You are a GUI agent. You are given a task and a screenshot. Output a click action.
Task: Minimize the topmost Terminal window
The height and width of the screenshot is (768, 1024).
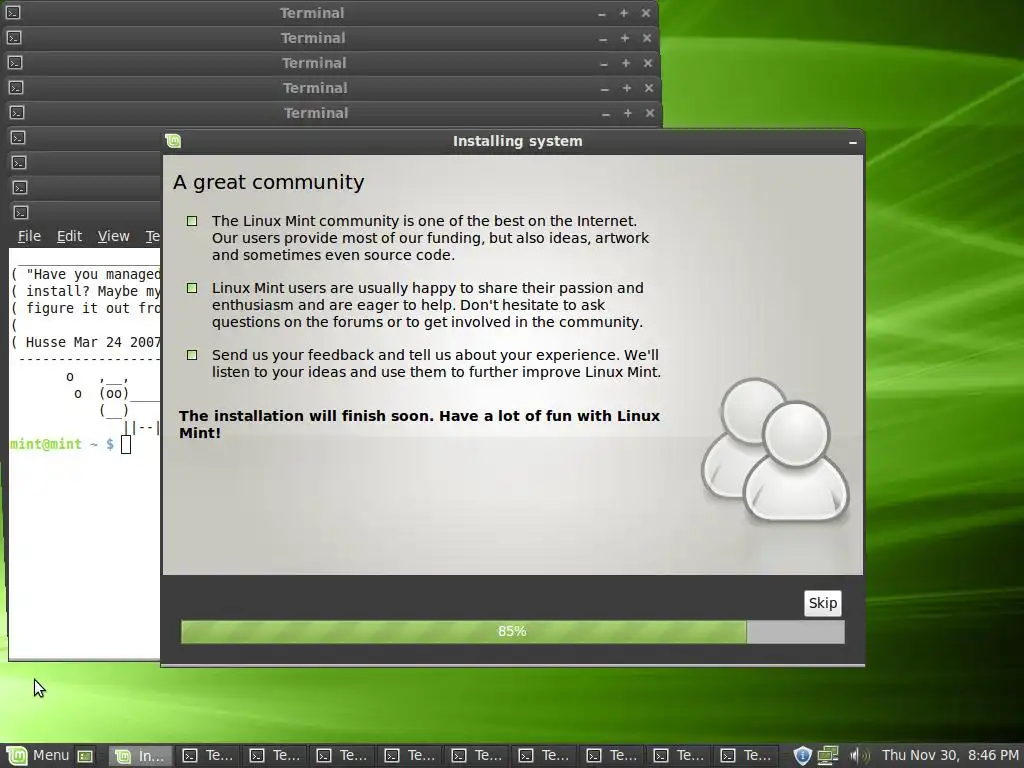pyautogui.click(x=601, y=14)
